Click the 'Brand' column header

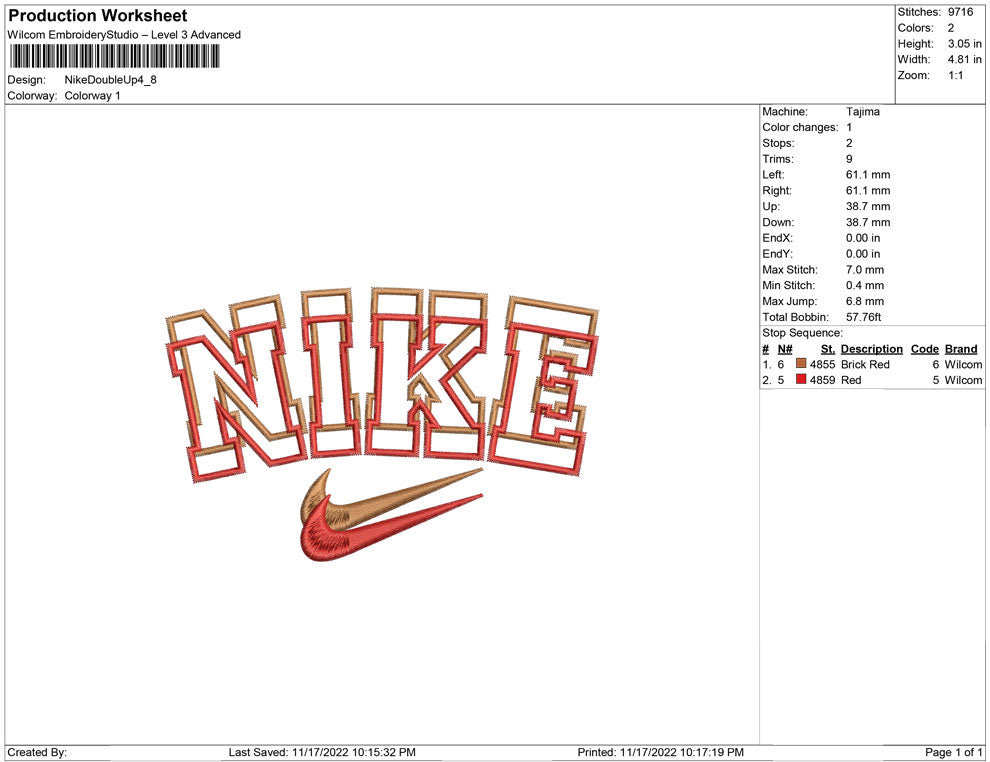pos(961,349)
